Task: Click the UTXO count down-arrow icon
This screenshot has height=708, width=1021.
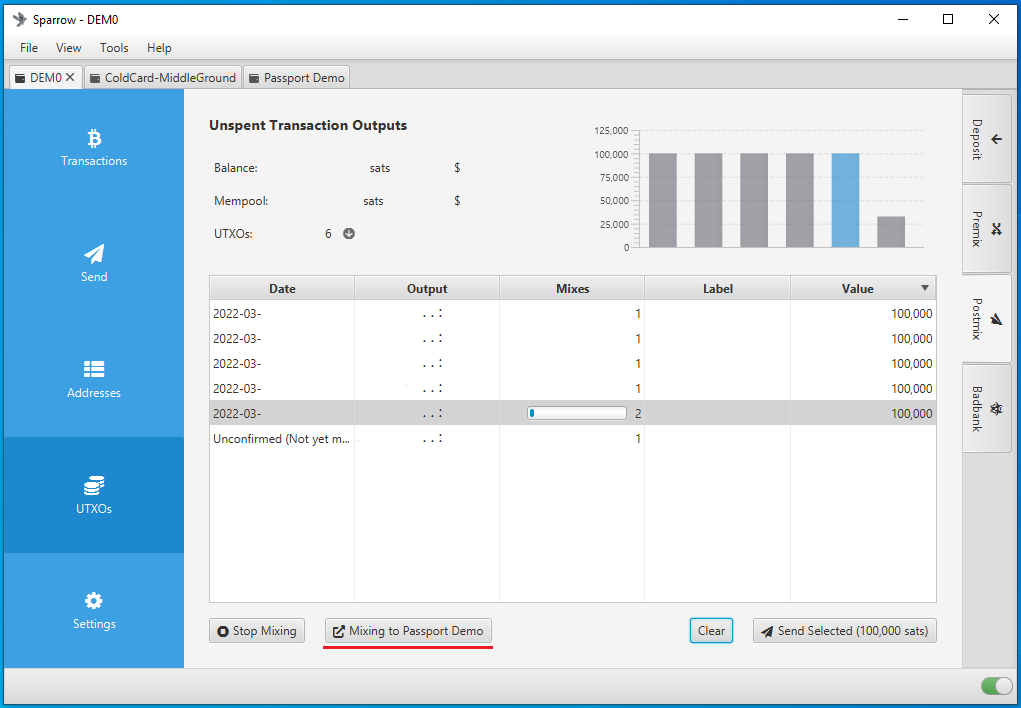Action: (x=349, y=233)
